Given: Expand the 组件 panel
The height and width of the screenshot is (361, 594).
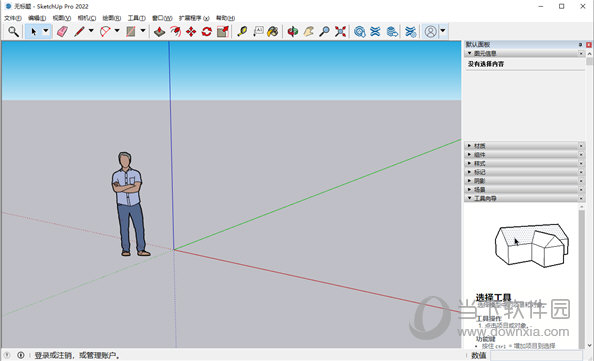Looking at the screenshot, I should pos(470,155).
